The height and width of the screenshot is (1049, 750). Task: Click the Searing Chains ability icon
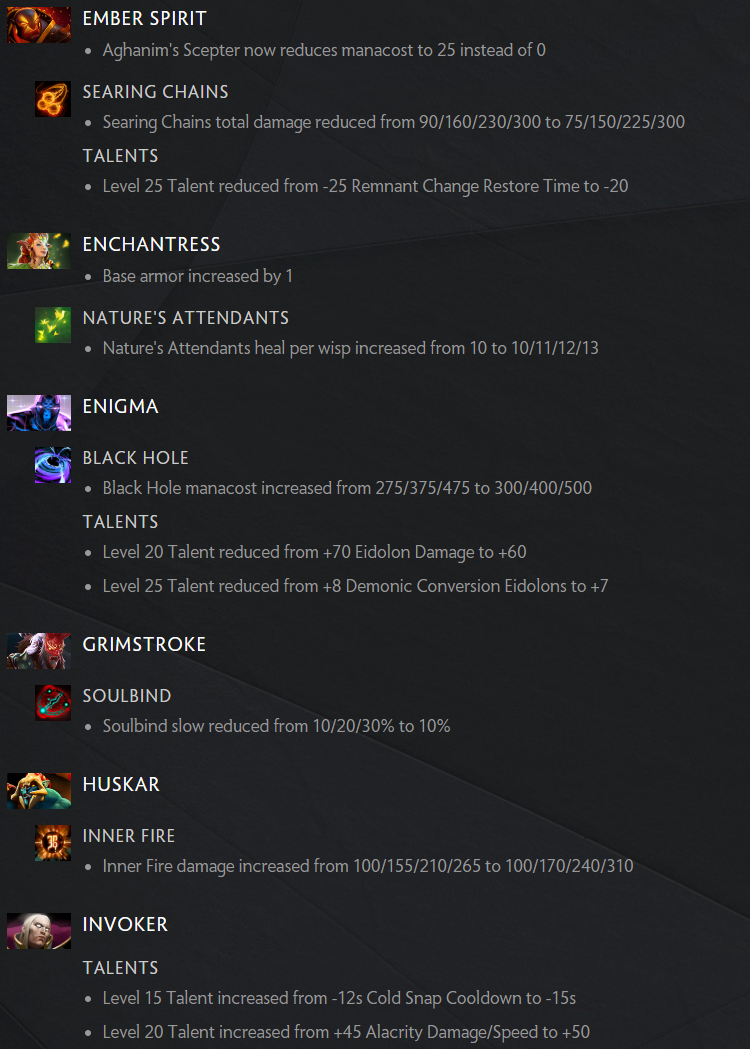[53, 99]
